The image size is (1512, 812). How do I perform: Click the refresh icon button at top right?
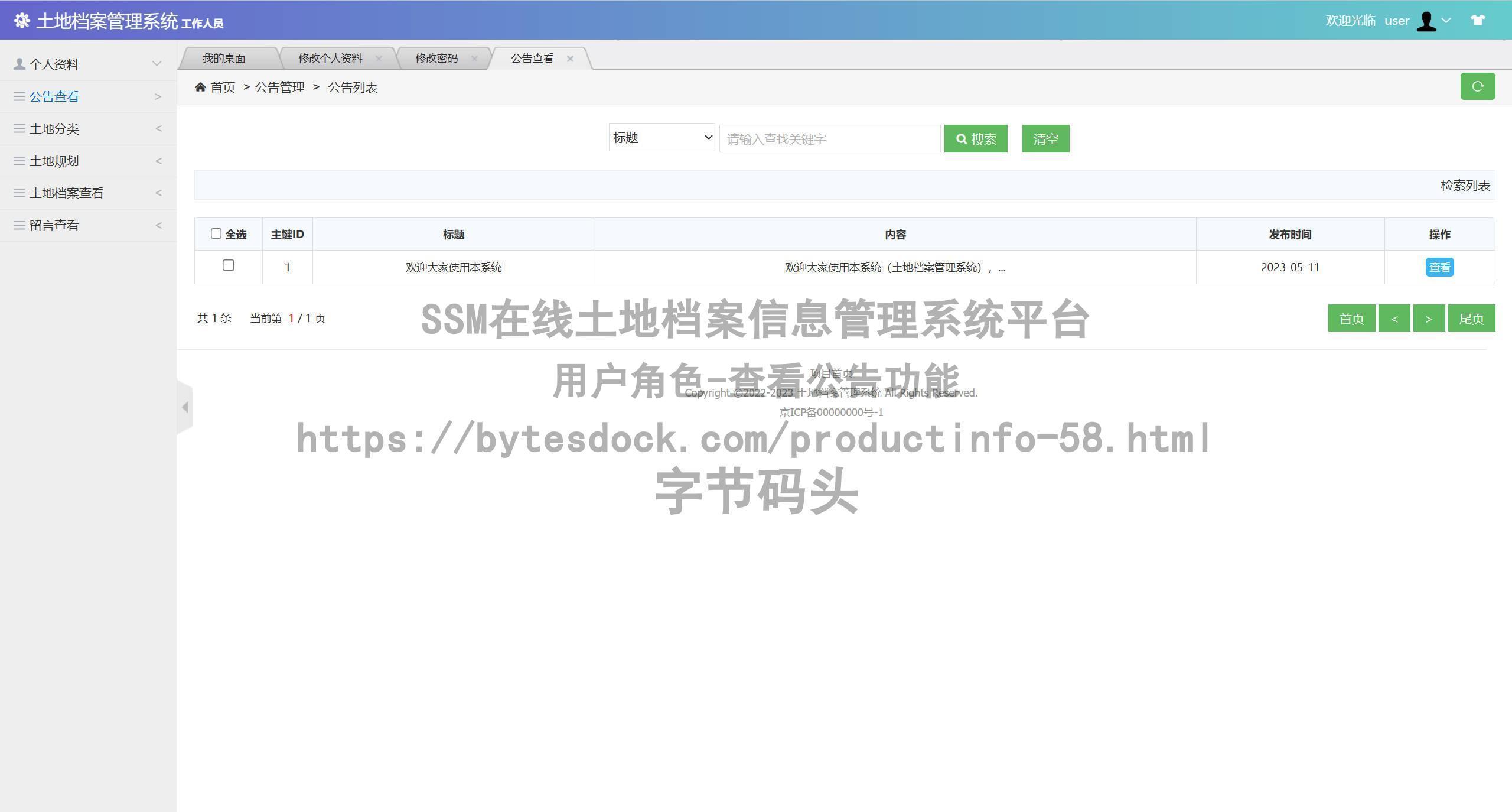(x=1478, y=86)
